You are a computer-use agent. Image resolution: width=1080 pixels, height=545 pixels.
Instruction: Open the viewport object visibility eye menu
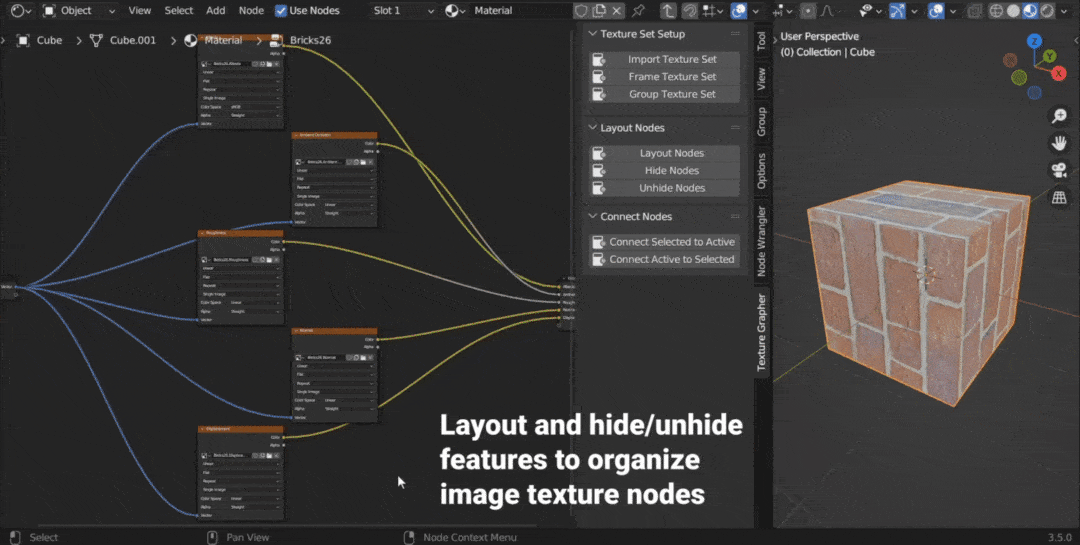[871, 10]
